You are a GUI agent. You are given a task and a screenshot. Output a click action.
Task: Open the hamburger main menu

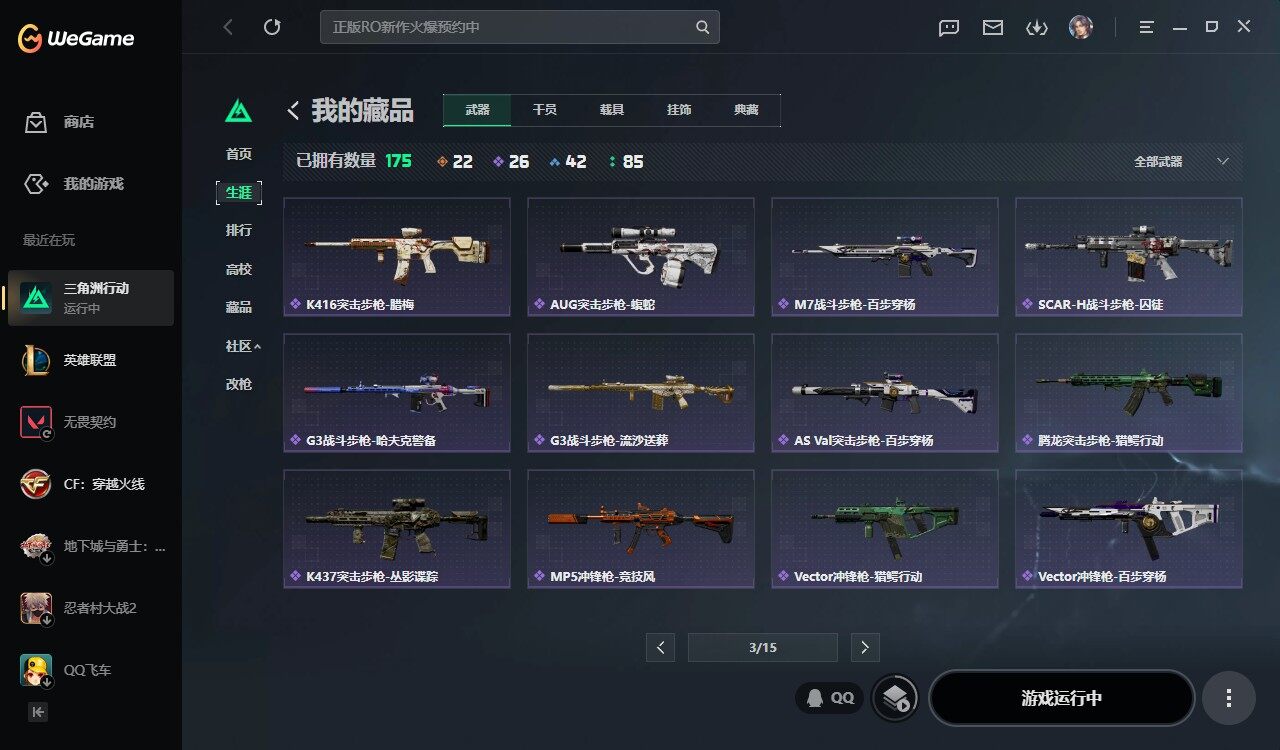1147,27
